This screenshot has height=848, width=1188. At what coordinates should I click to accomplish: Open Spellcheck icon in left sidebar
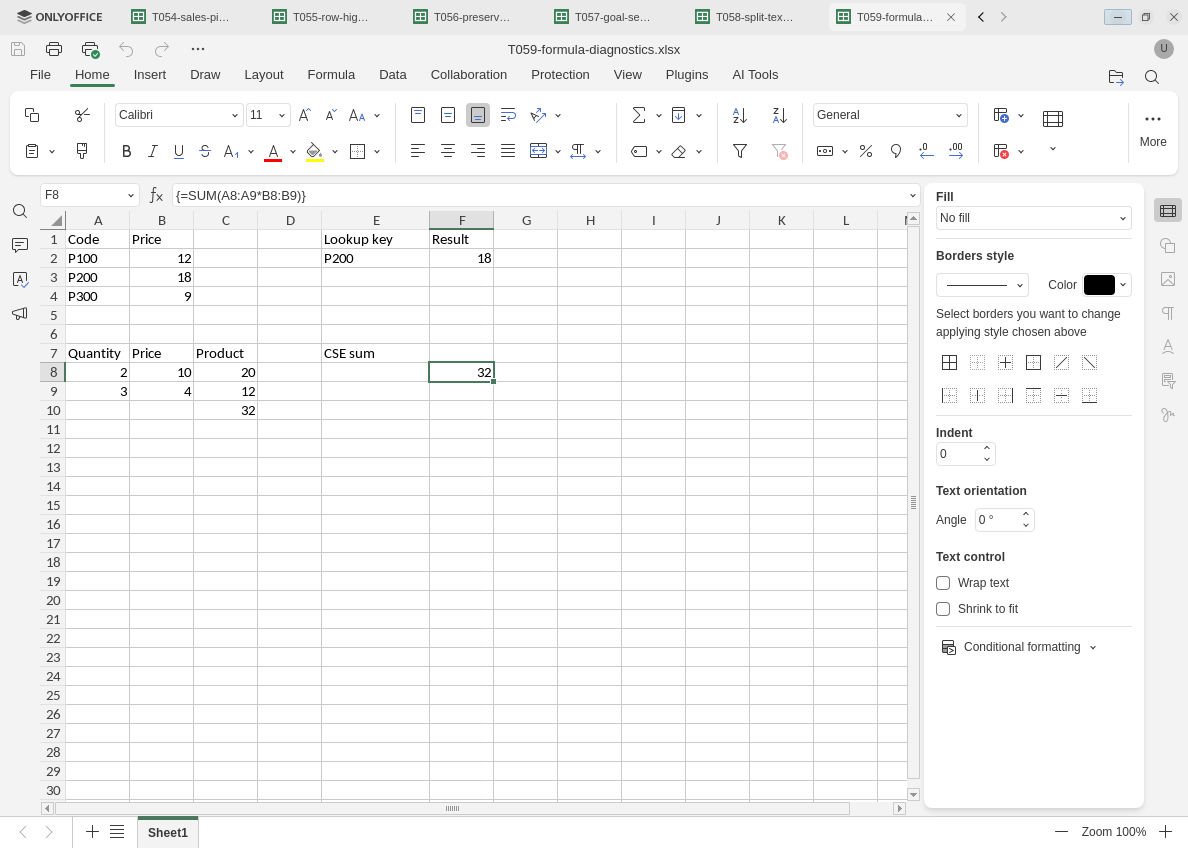20,280
